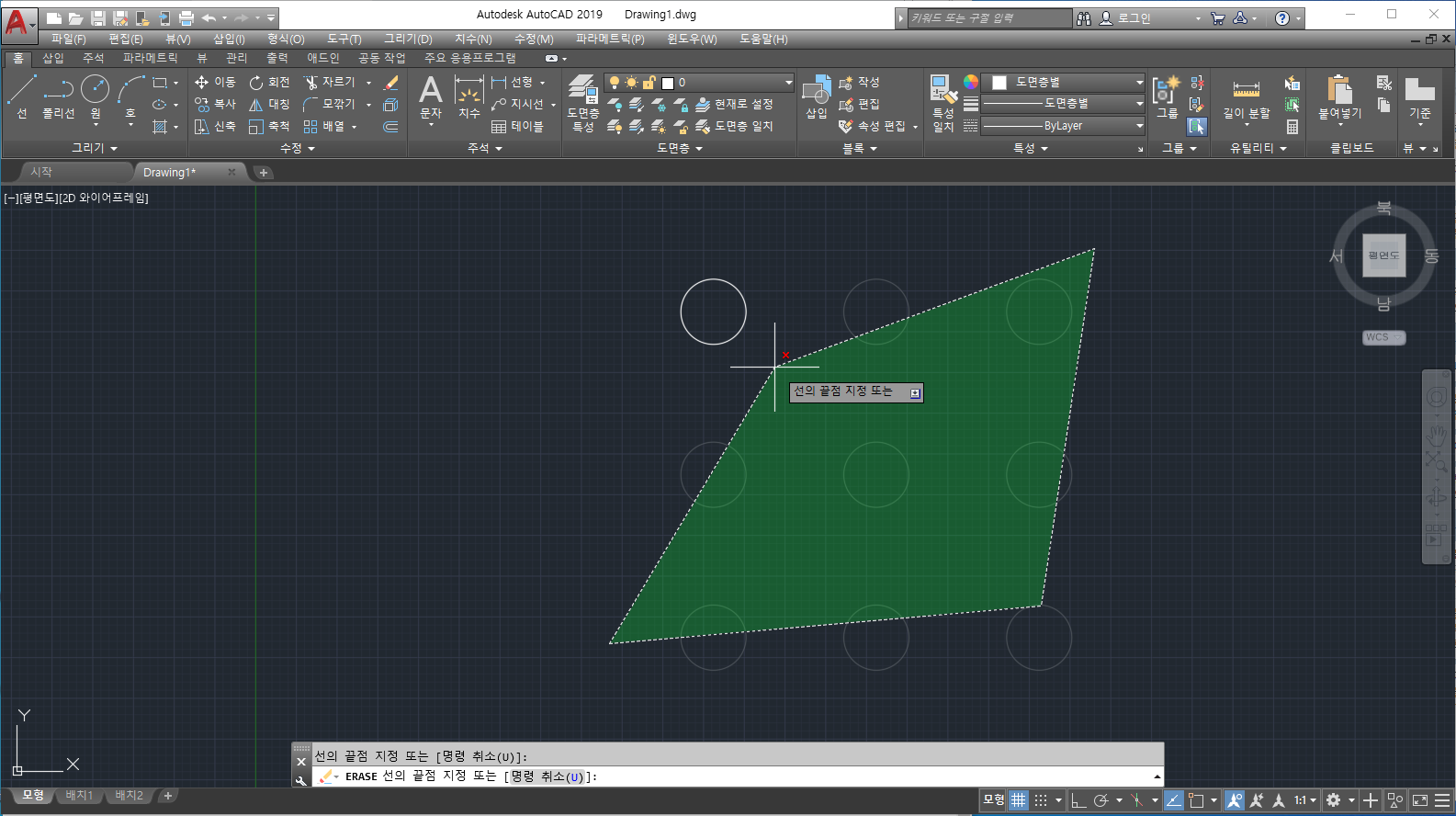
Task: Open the object color 도면층별 dropdown
Action: point(1063,82)
